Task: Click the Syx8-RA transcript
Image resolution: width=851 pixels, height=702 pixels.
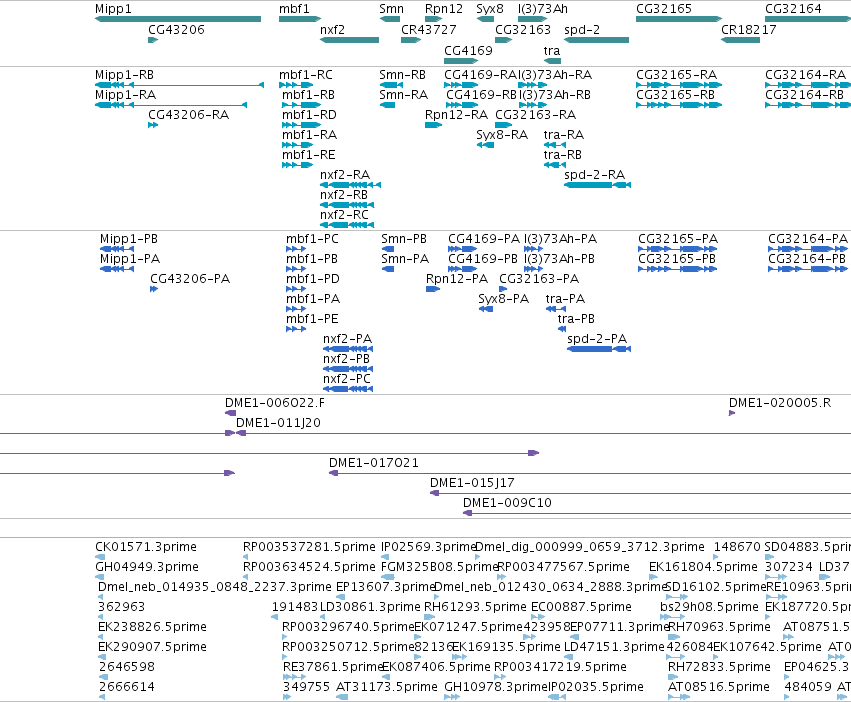Action: tap(485, 145)
